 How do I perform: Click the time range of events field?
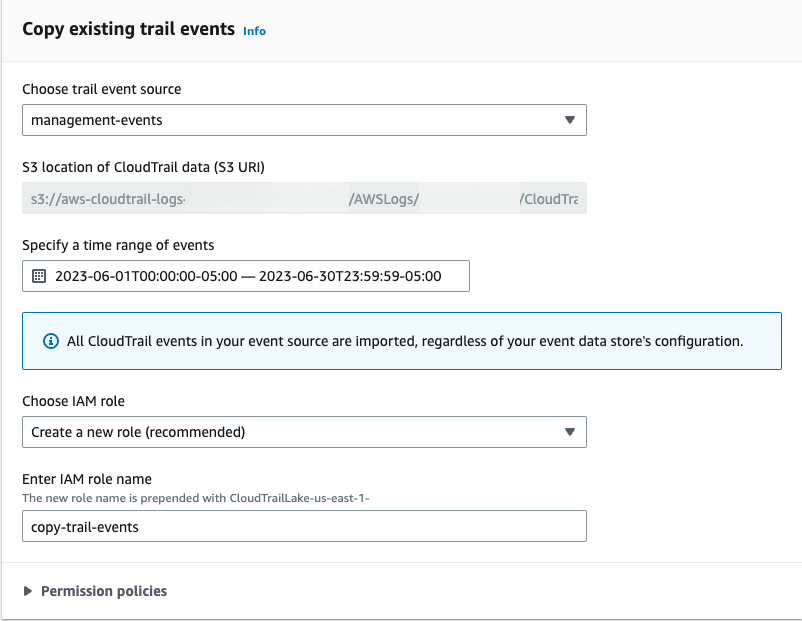(245, 276)
